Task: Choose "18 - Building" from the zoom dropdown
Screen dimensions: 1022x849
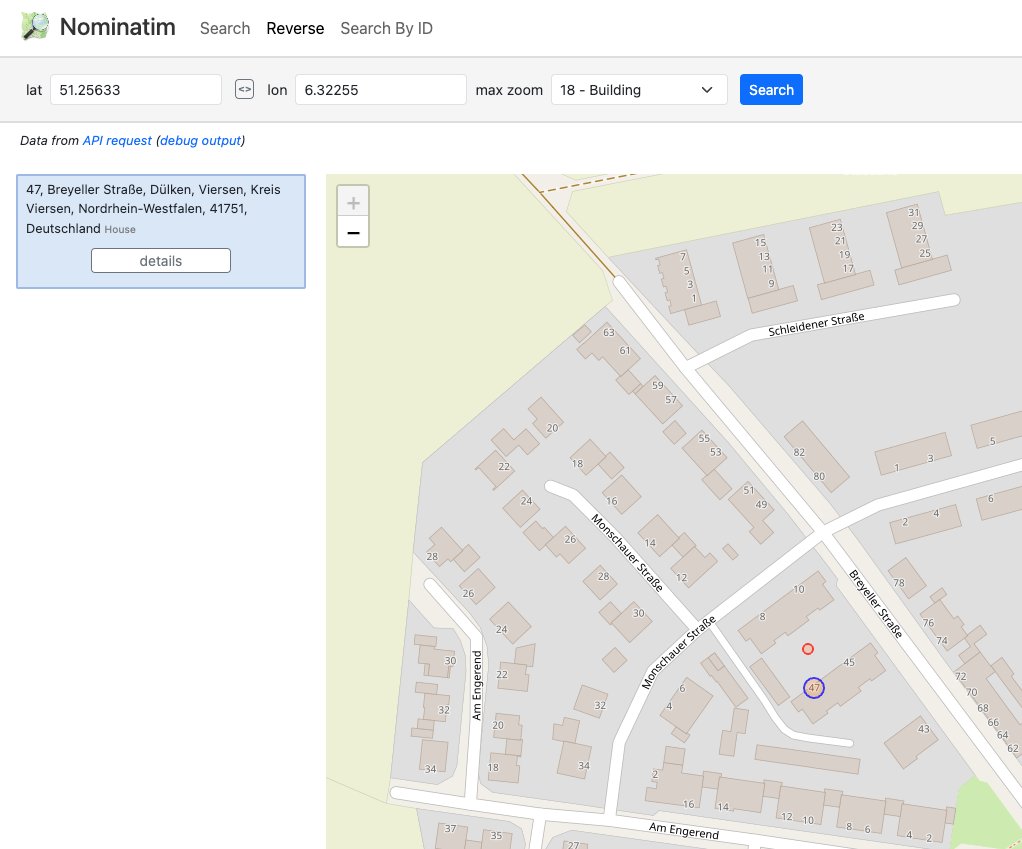Action: pos(639,89)
